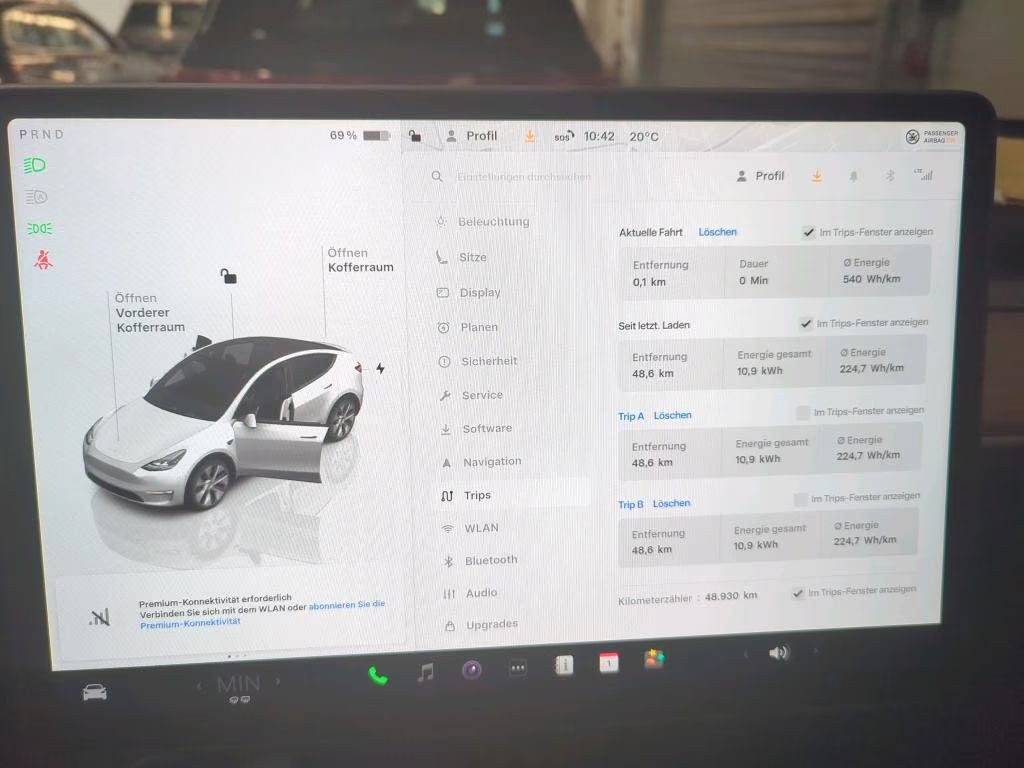Tap Löschen next to Trip A
Screen dimensions: 1024x768
coord(673,415)
